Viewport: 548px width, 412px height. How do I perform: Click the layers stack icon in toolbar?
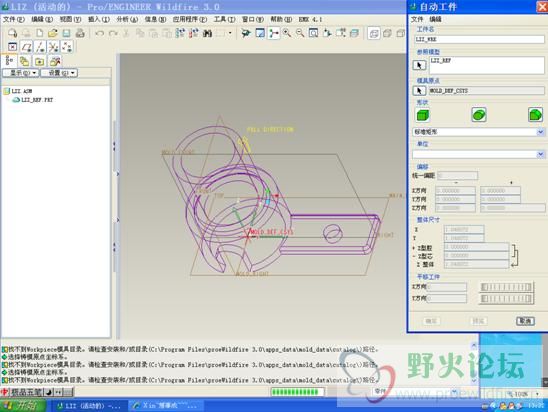coord(354,33)
